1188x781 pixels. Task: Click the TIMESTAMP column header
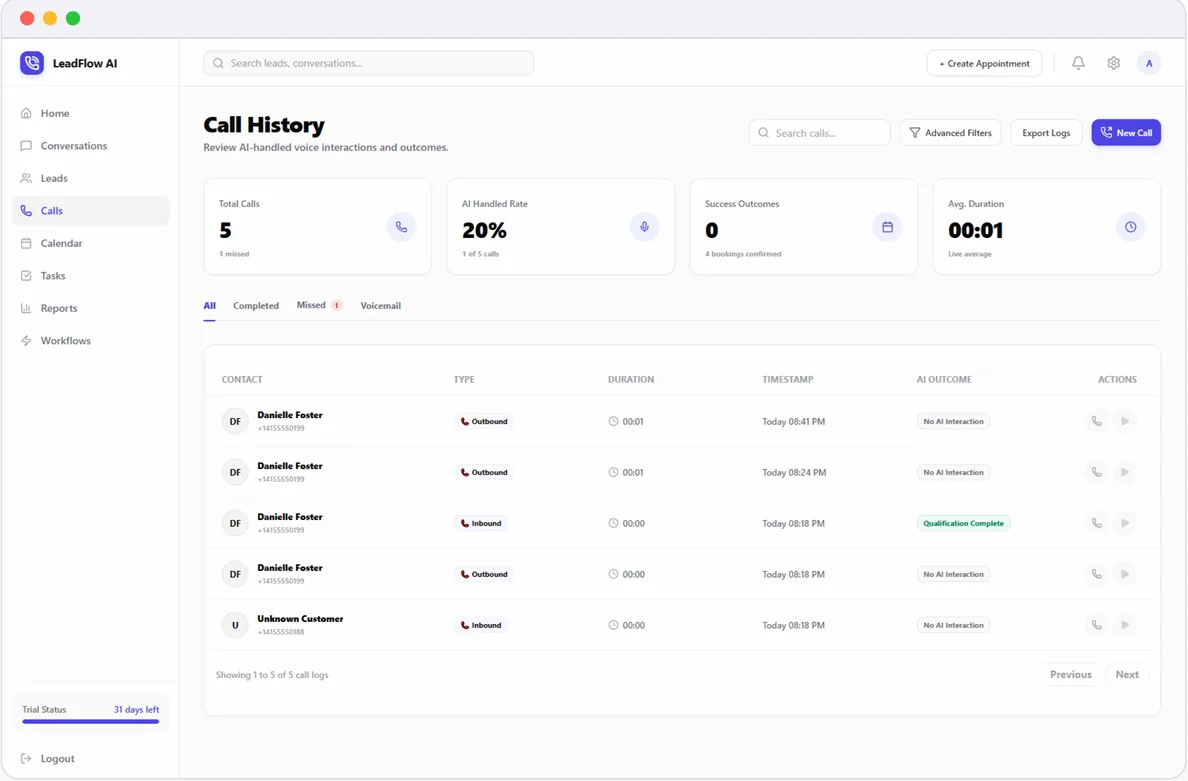tap(787, 380)
